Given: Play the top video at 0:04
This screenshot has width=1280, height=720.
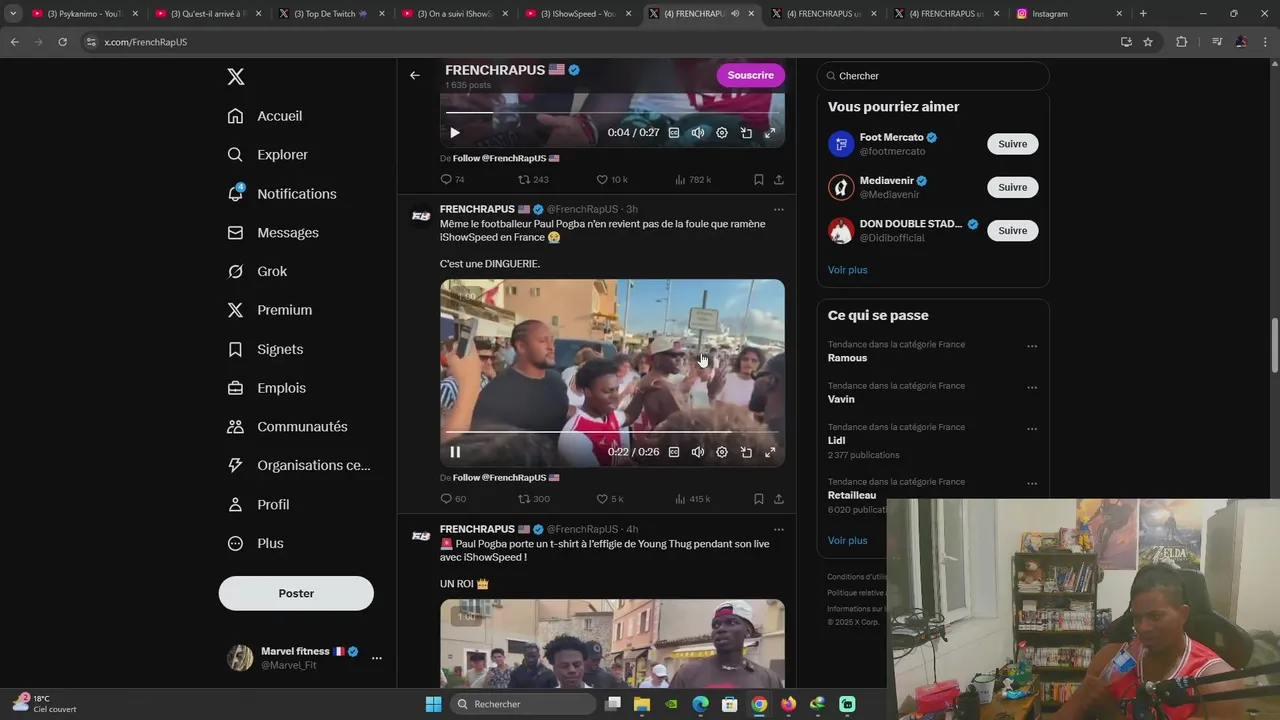Looking at the screenshot, I should coord(455,133).
